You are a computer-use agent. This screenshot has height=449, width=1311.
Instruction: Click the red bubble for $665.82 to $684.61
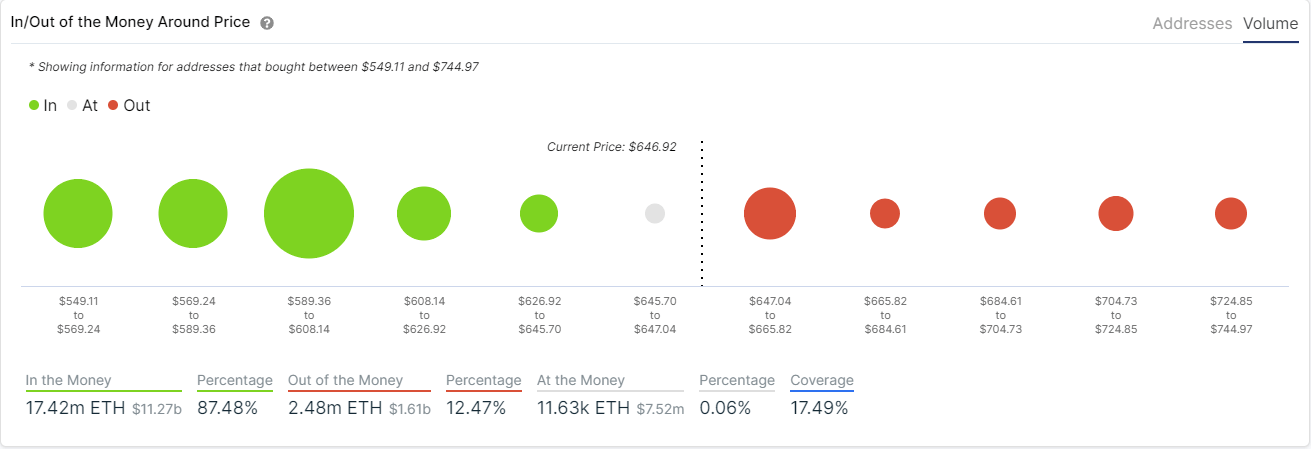885,213
